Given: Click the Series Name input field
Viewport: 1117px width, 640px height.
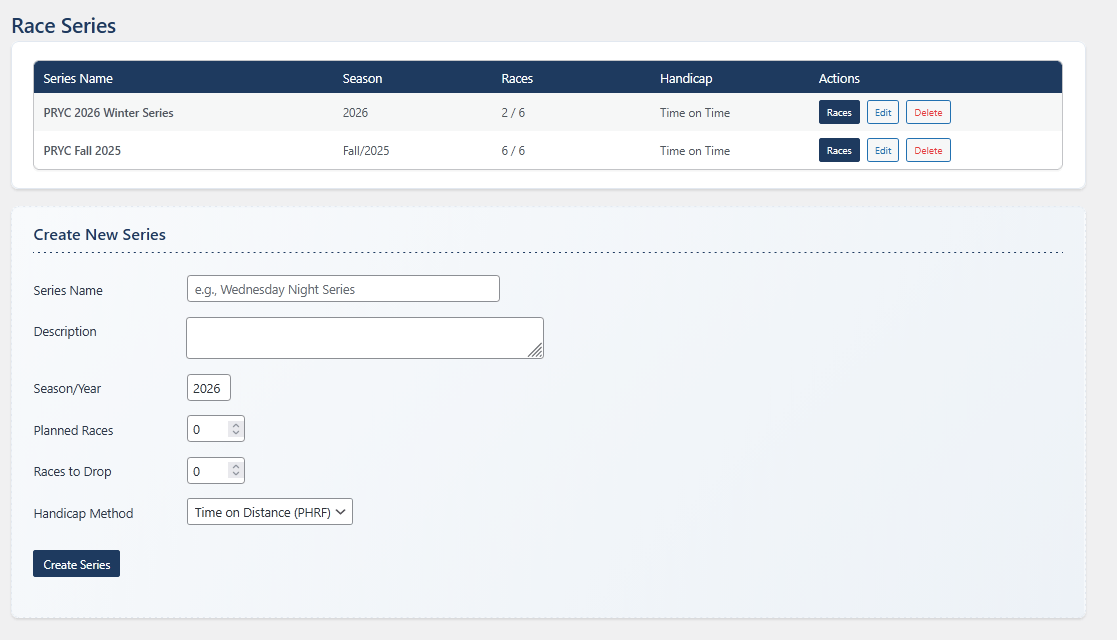Looking at the screenshot, I should pyautogui.click(x=343, y=289).
